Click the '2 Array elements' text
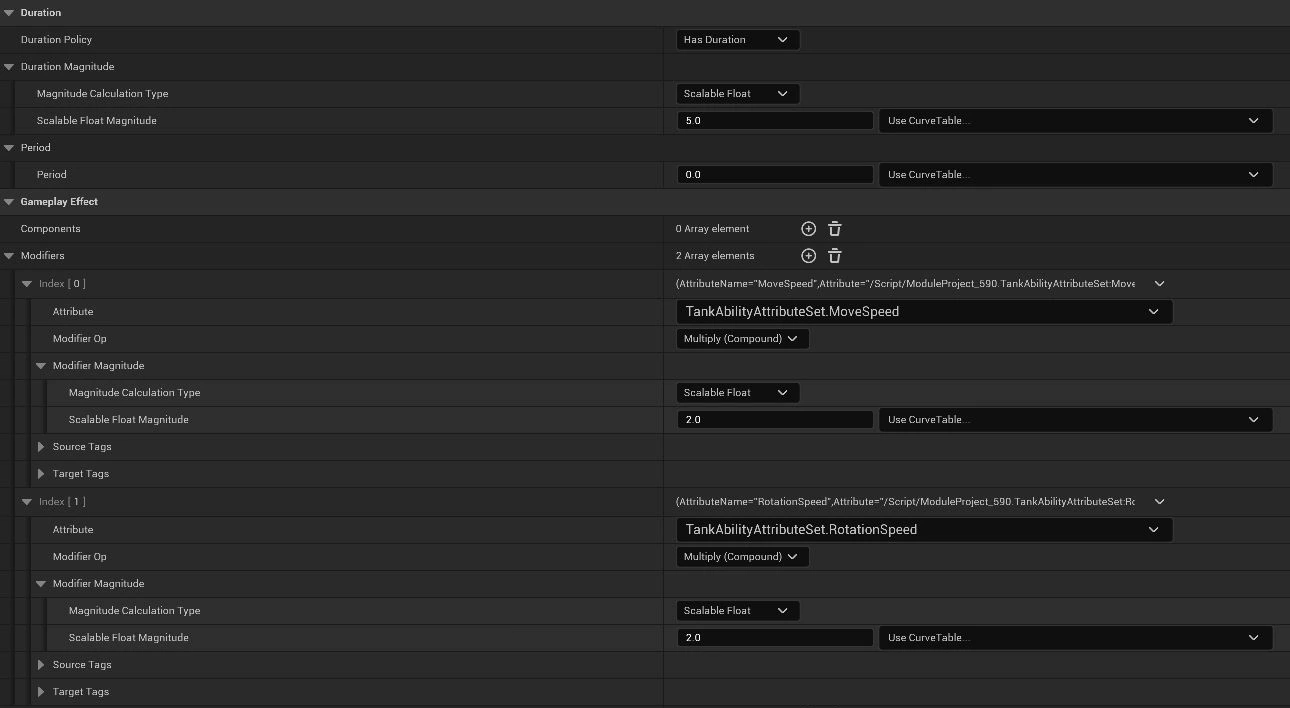The image size is (1290, 708). coord(715,256)
